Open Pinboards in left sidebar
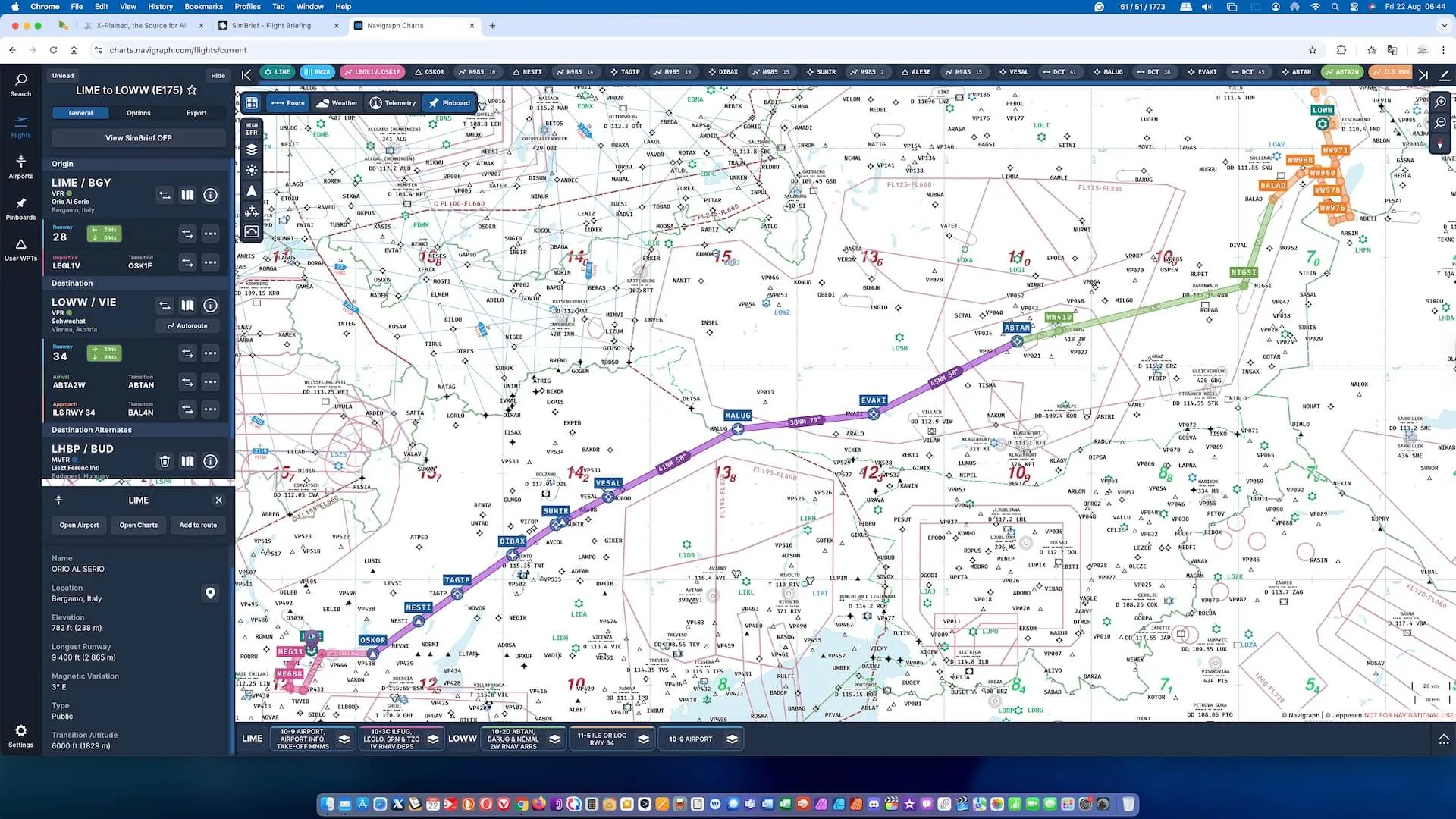 [20, 208]
